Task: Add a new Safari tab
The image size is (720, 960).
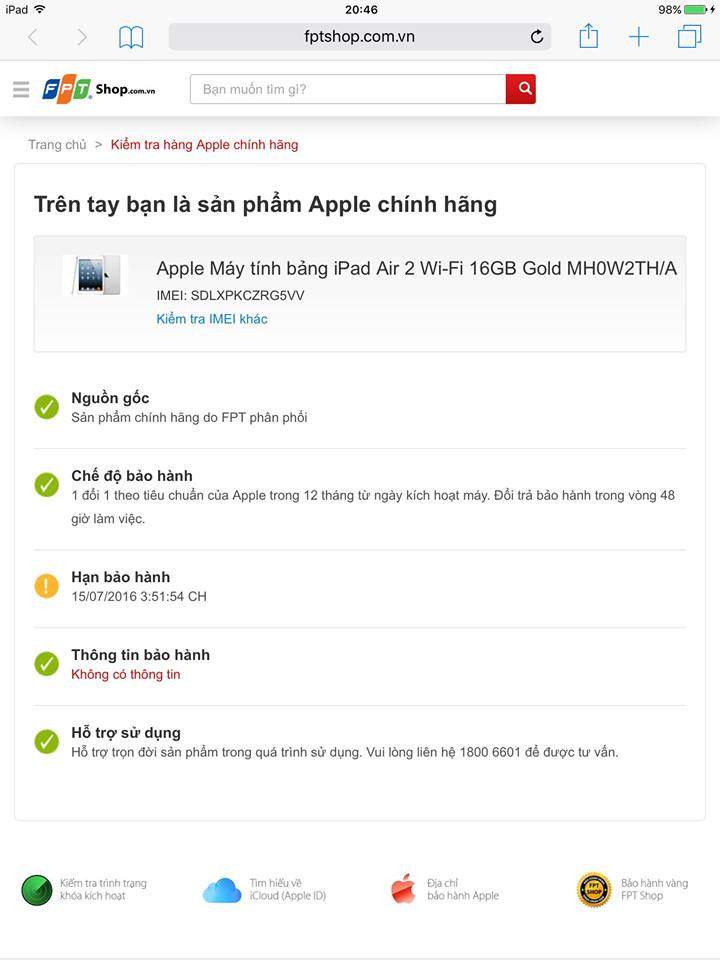Action: click(639, 37)
